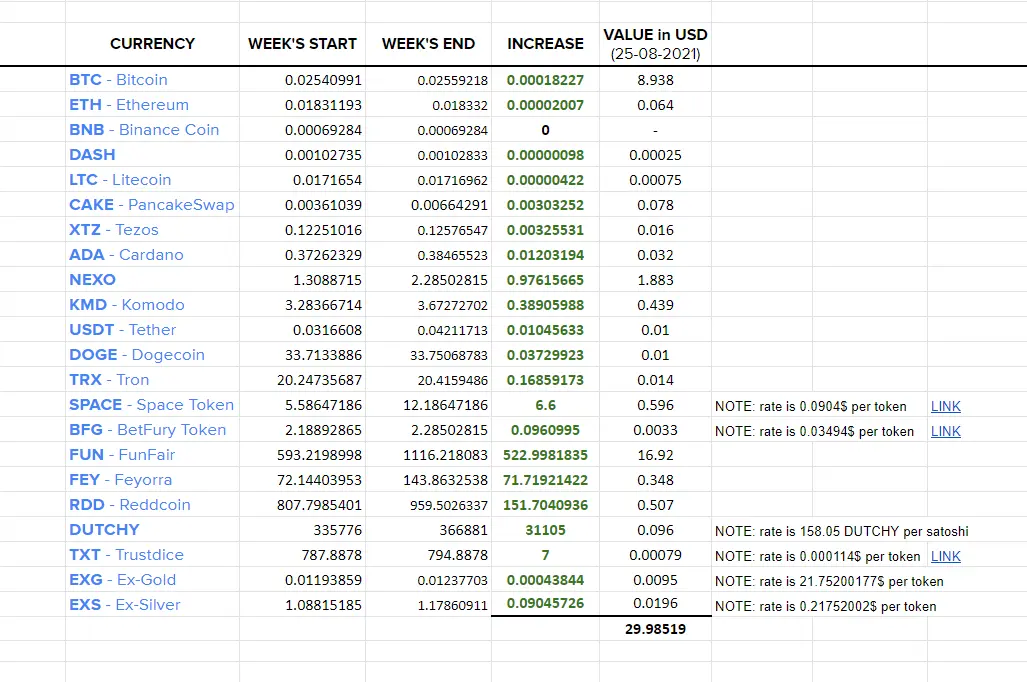Open the LINK in the SPACE token row
This screenshot has width=1027, height=682.
click(x=945, y=406)
